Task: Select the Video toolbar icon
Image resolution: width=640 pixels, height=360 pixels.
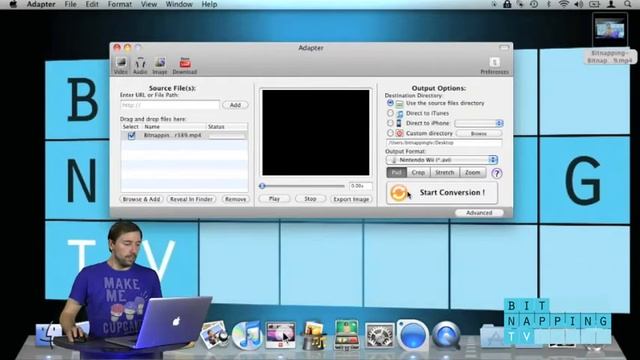Action: tap(121, 65)
